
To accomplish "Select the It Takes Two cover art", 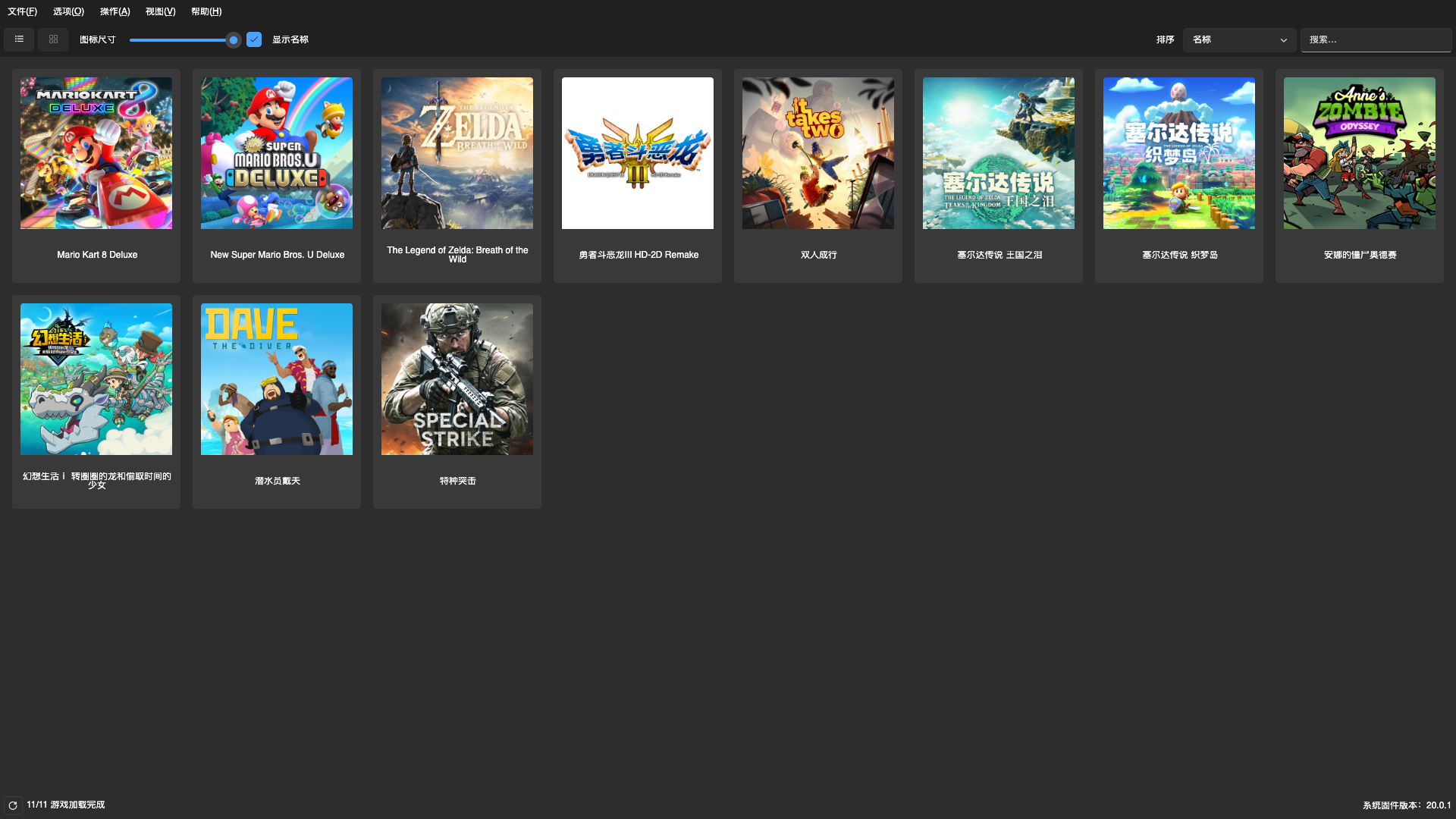I will coord(818,153).
